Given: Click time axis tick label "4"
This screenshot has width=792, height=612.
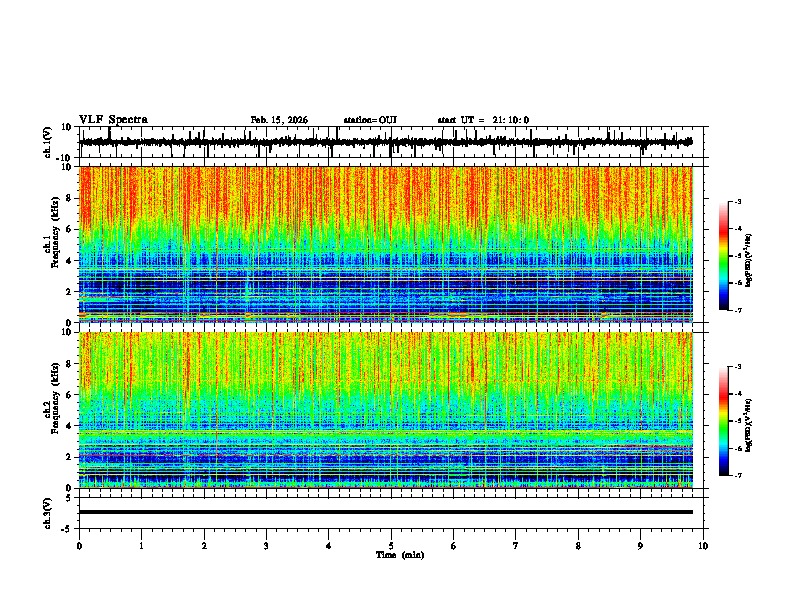Looking at the screenshot, I should coord(329,546).
